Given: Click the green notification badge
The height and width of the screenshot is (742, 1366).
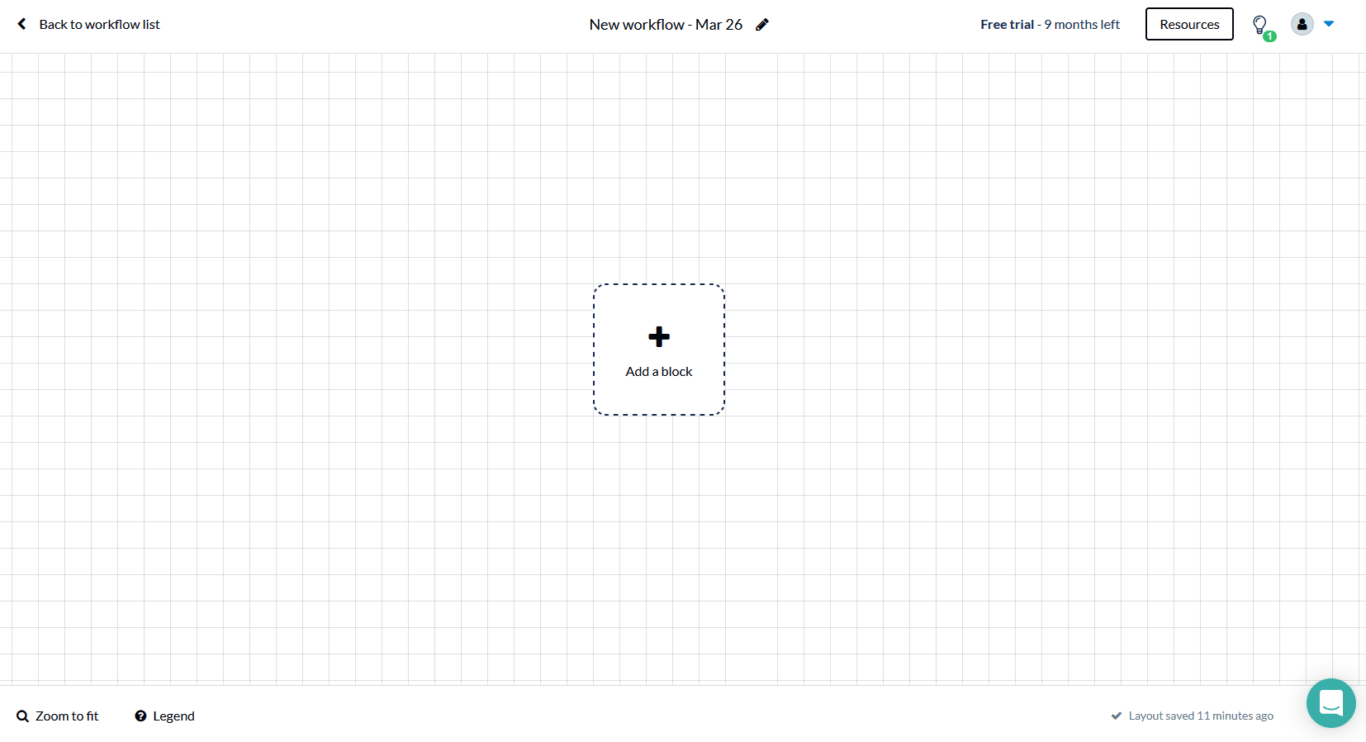Looking at the screenshot, I should (x=1270, y=36).
